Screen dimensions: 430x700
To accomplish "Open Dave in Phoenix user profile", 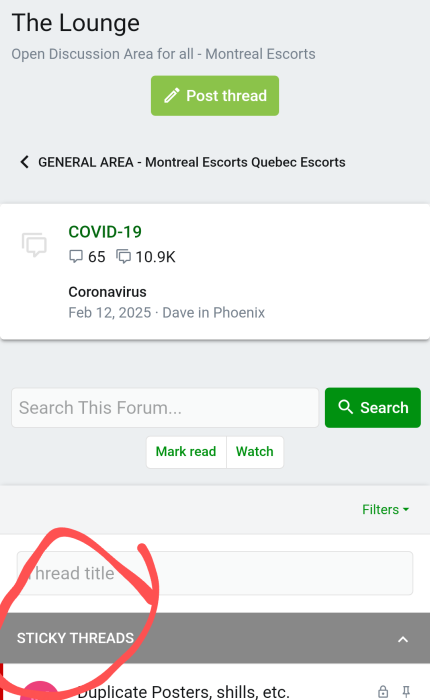I will coord(213,312).
